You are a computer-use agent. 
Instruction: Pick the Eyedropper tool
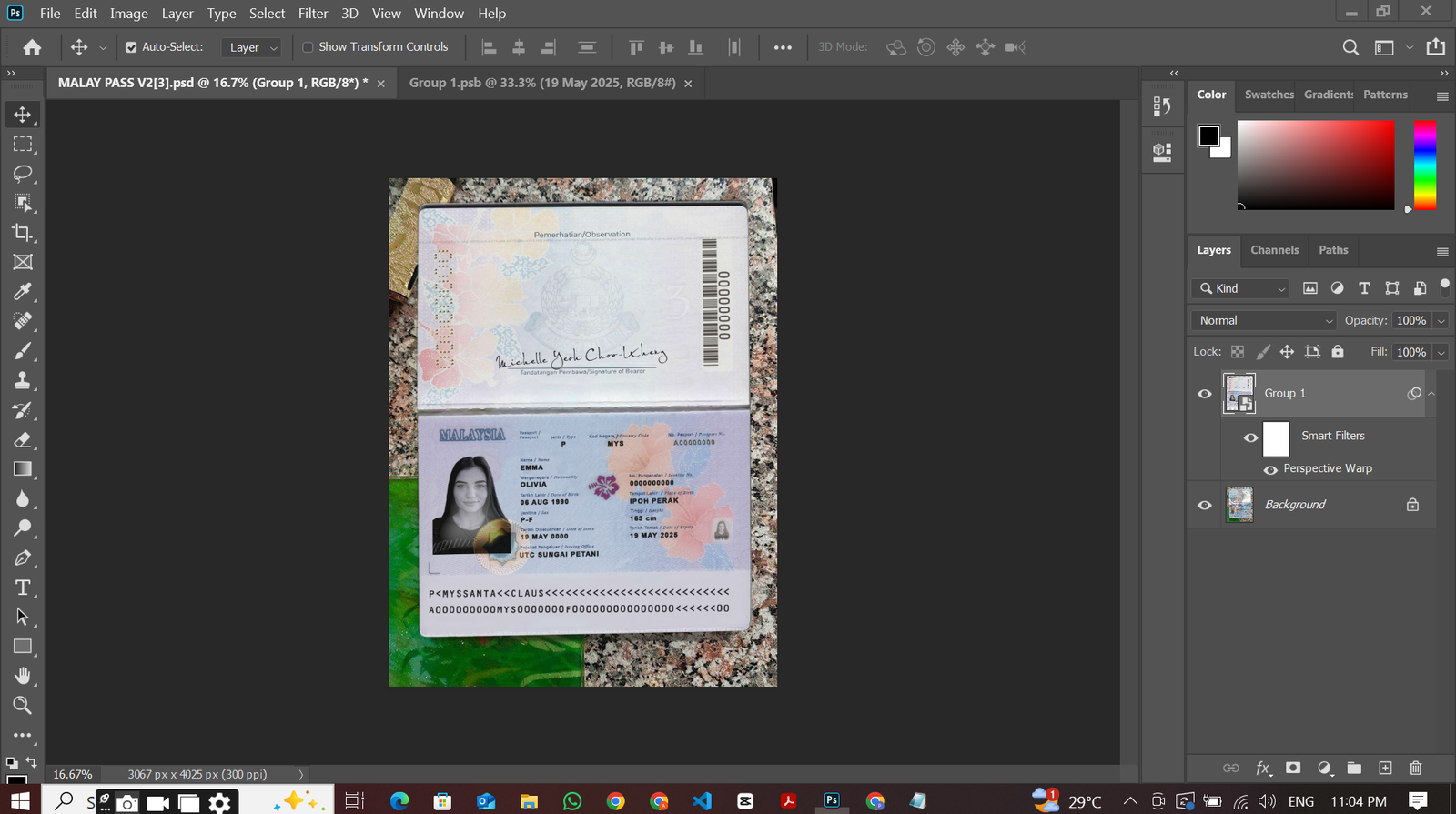(23, 292)
